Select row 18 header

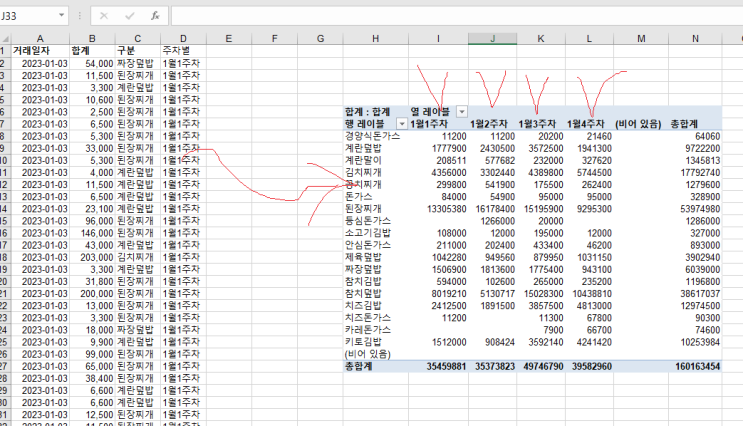pos(4,257)
